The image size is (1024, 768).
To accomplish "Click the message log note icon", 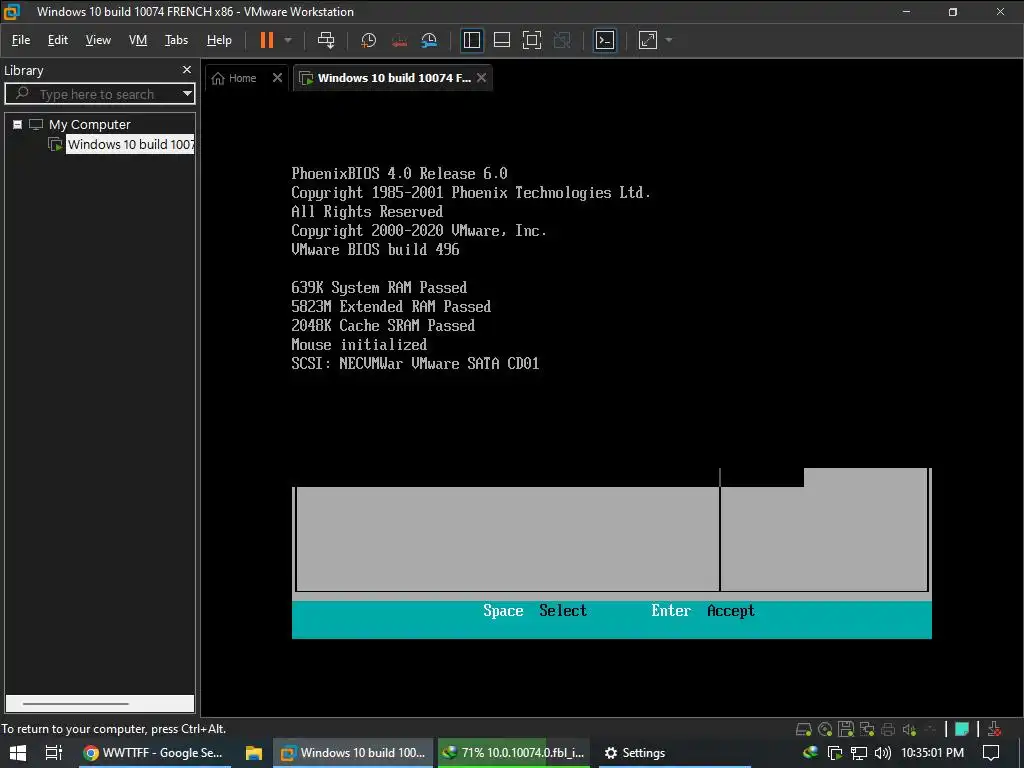I will (961, 729).
